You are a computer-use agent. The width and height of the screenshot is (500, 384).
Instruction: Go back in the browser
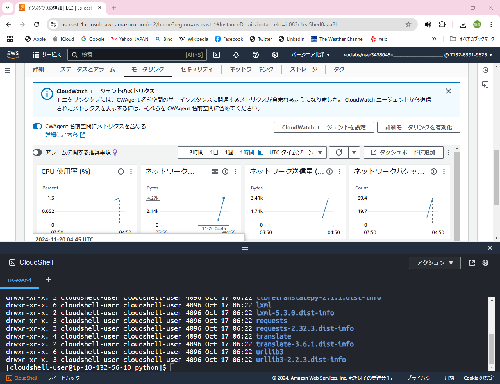pos(9,24)
